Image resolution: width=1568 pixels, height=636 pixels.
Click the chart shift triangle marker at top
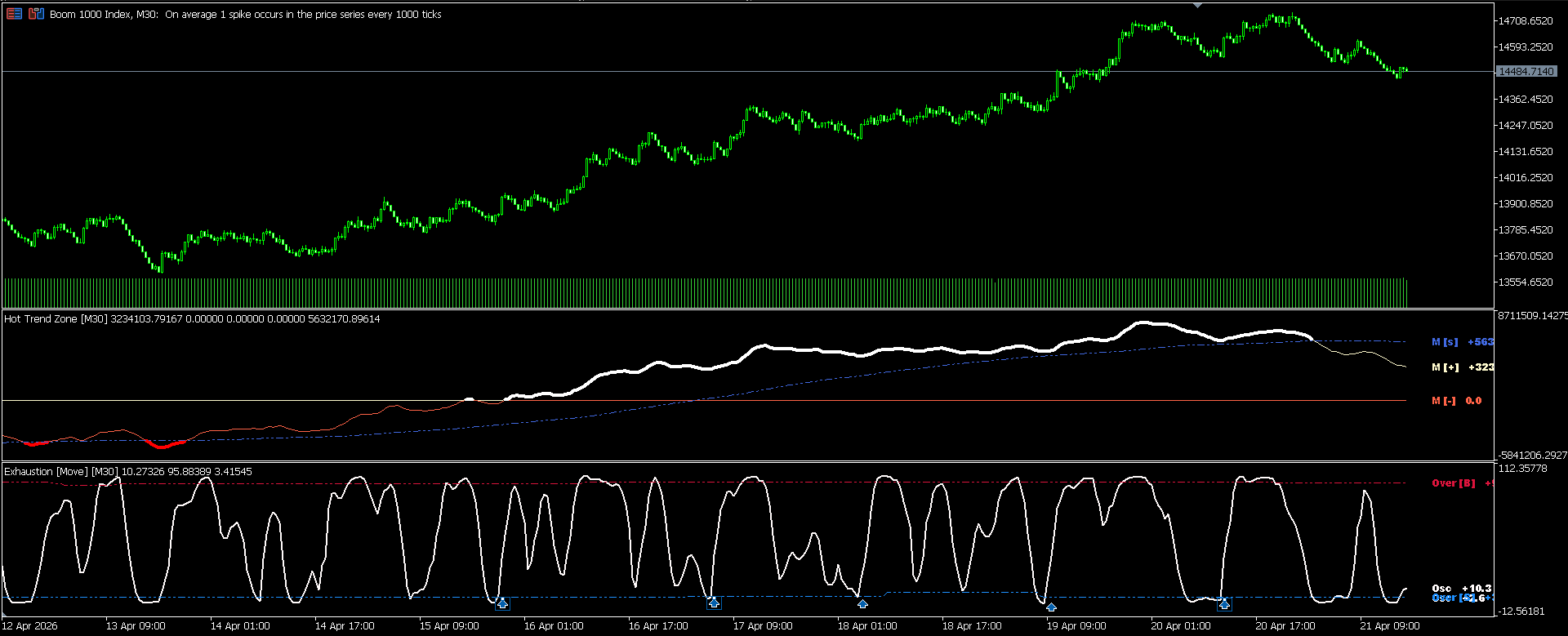1197,5
